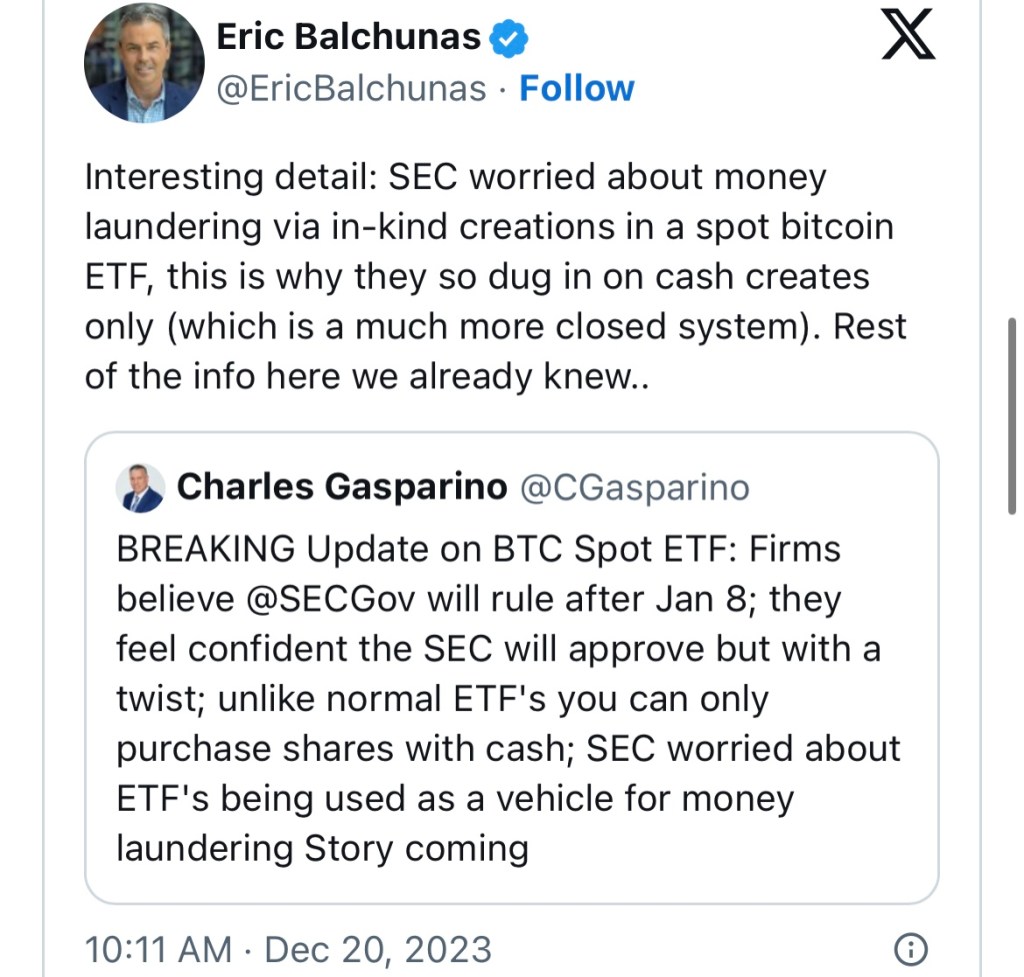The width and height of the screenshot is (1024, 977).
Task: Click Charles Gasparino's small avatar icon
Action: click(140, 488)
